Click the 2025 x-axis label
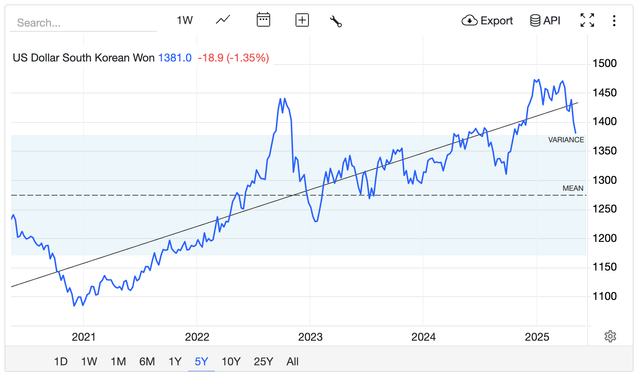The width and height of the screenshot is (640, 382). [x=537, y=337]
